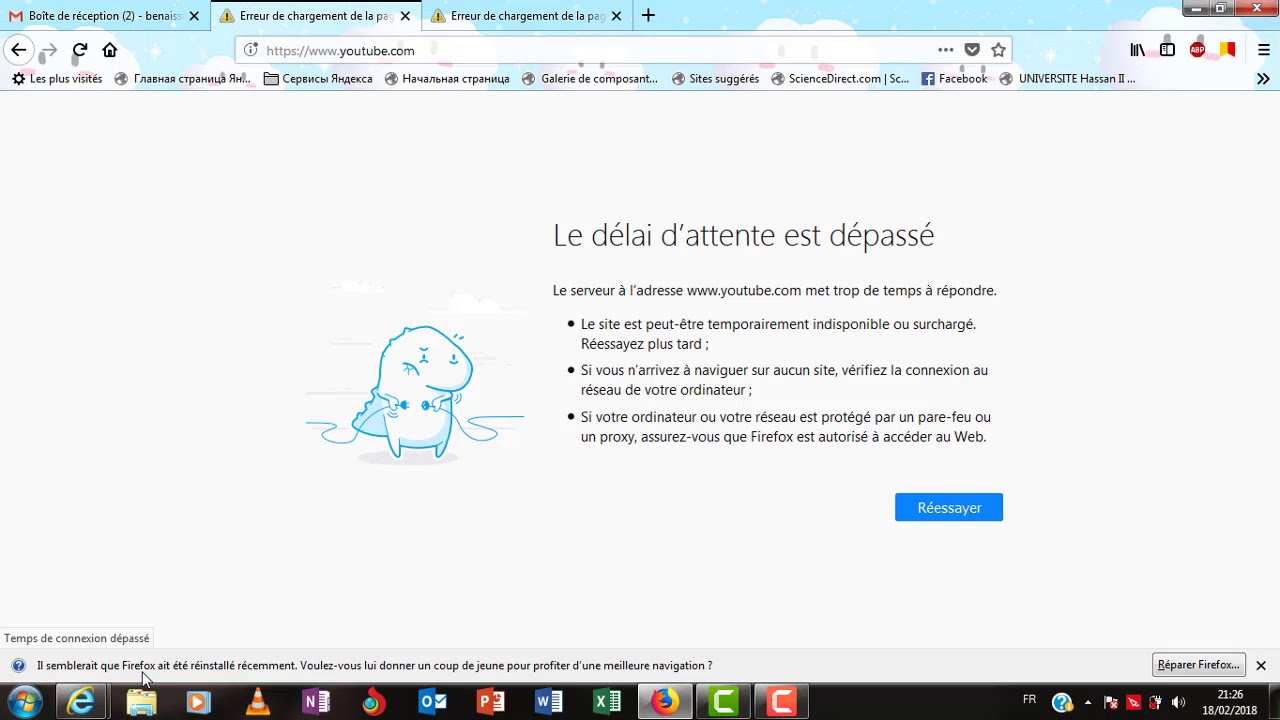
Task: Click the yellow-red bookmark extension icon
Action: (1227, 50)
